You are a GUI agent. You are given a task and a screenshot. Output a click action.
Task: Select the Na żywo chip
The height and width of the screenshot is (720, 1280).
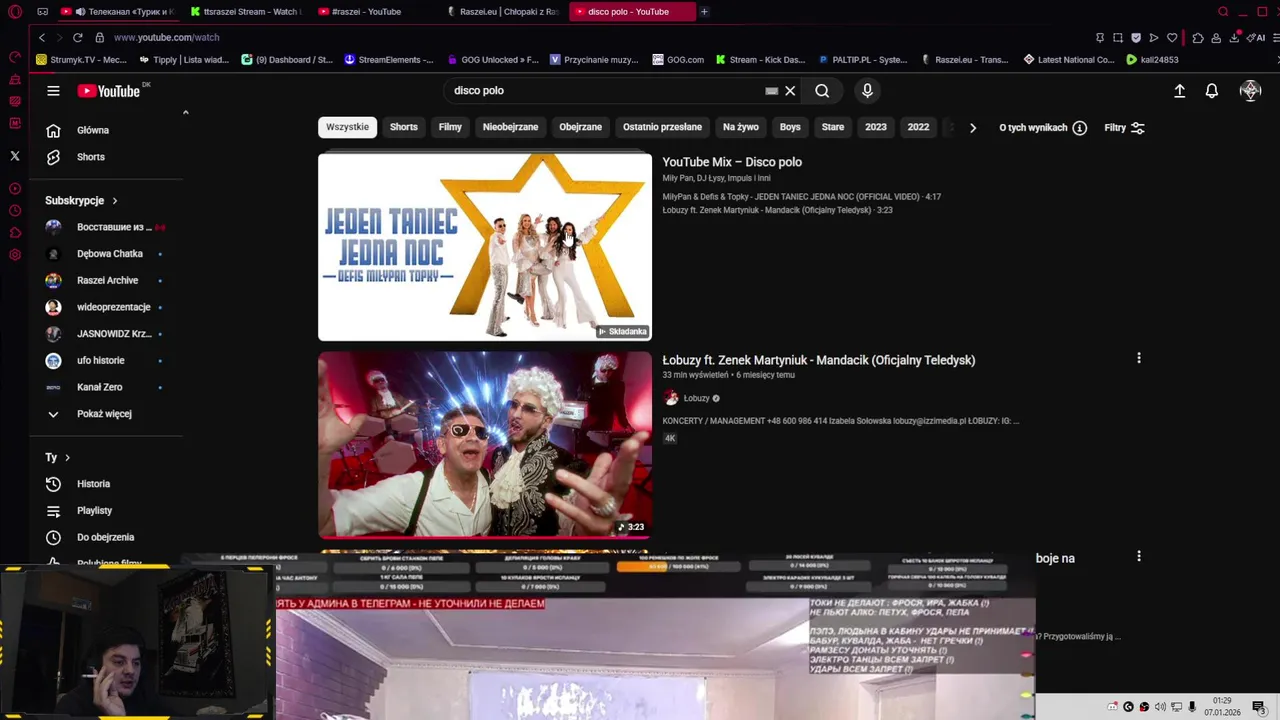click(x=741, y=127)
